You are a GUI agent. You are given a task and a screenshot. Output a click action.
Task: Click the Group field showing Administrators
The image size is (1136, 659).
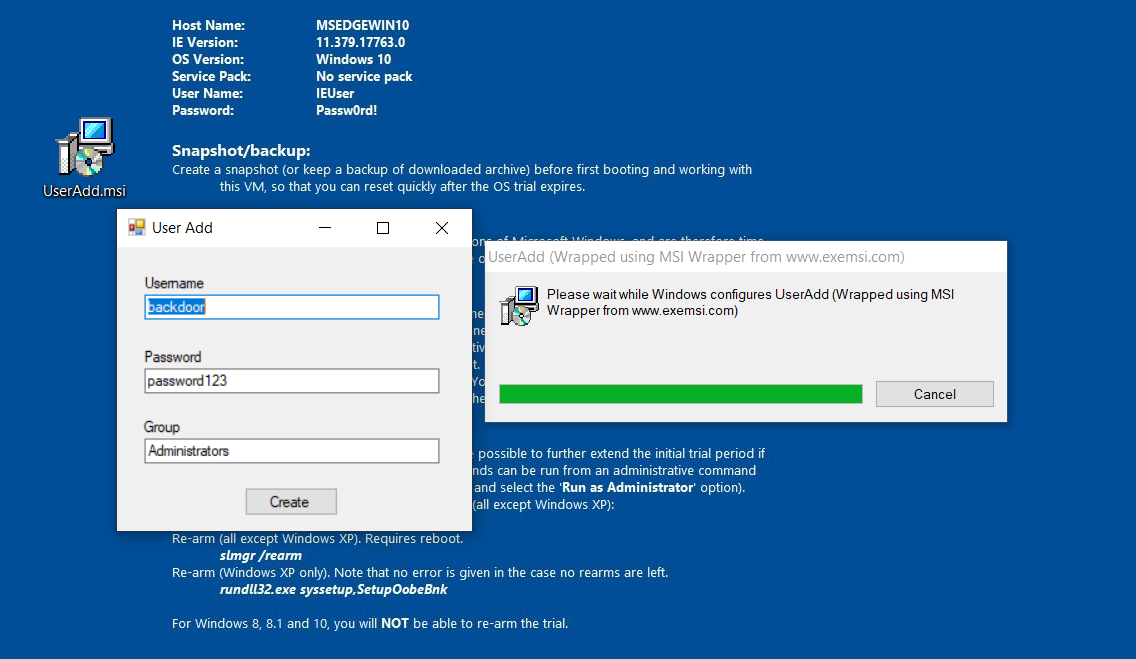tap(291, 450)
